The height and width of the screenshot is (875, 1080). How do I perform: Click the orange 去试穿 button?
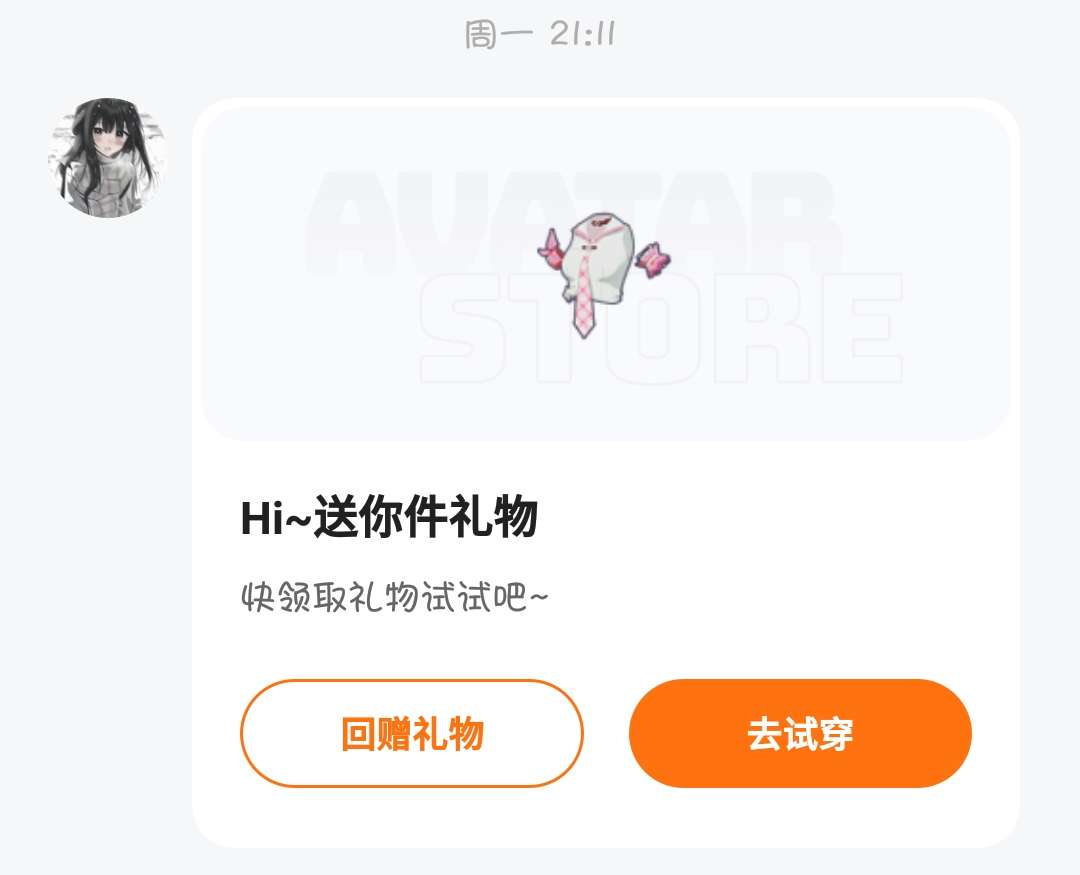800,733
